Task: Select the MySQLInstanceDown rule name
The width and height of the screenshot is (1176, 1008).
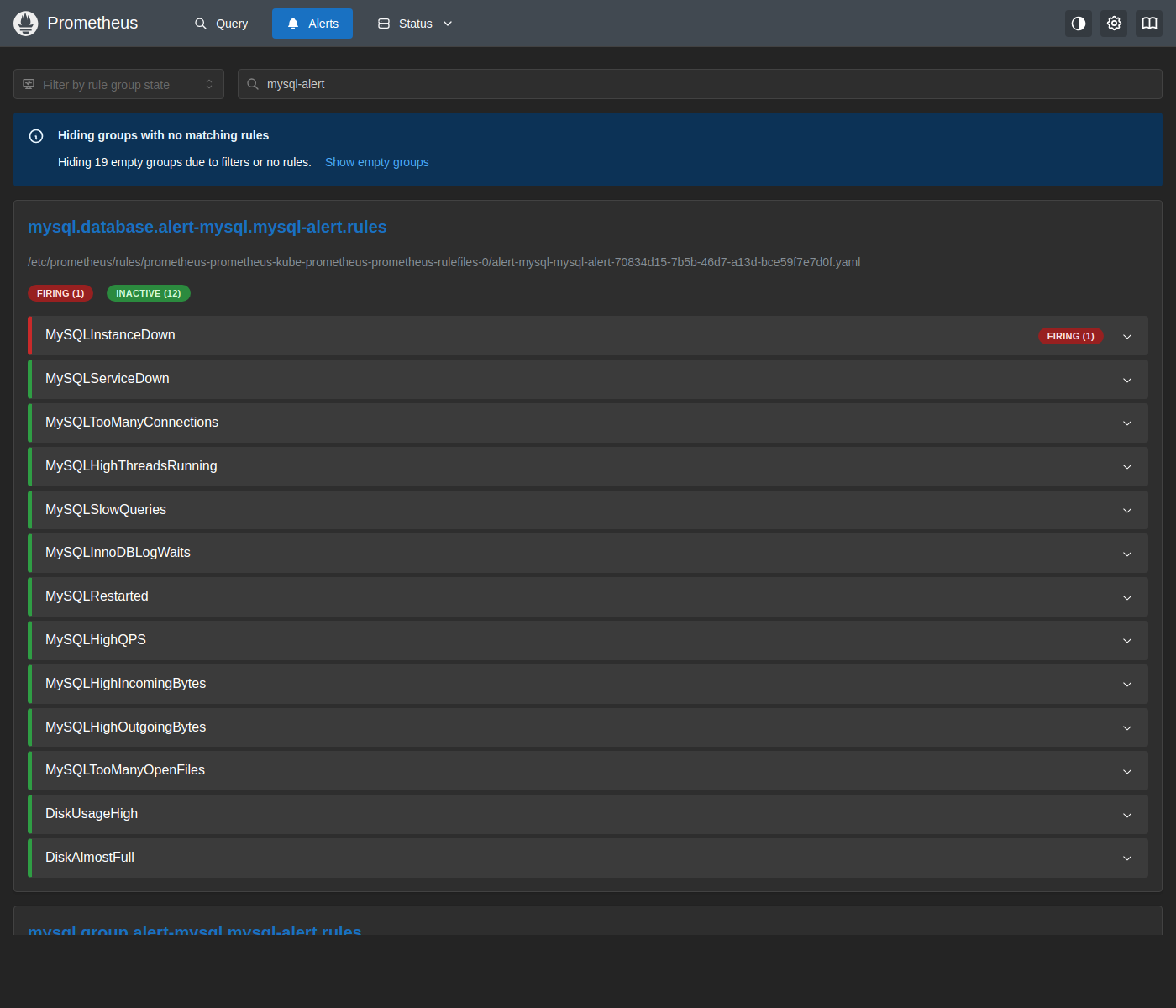Action: pos(110,335)
